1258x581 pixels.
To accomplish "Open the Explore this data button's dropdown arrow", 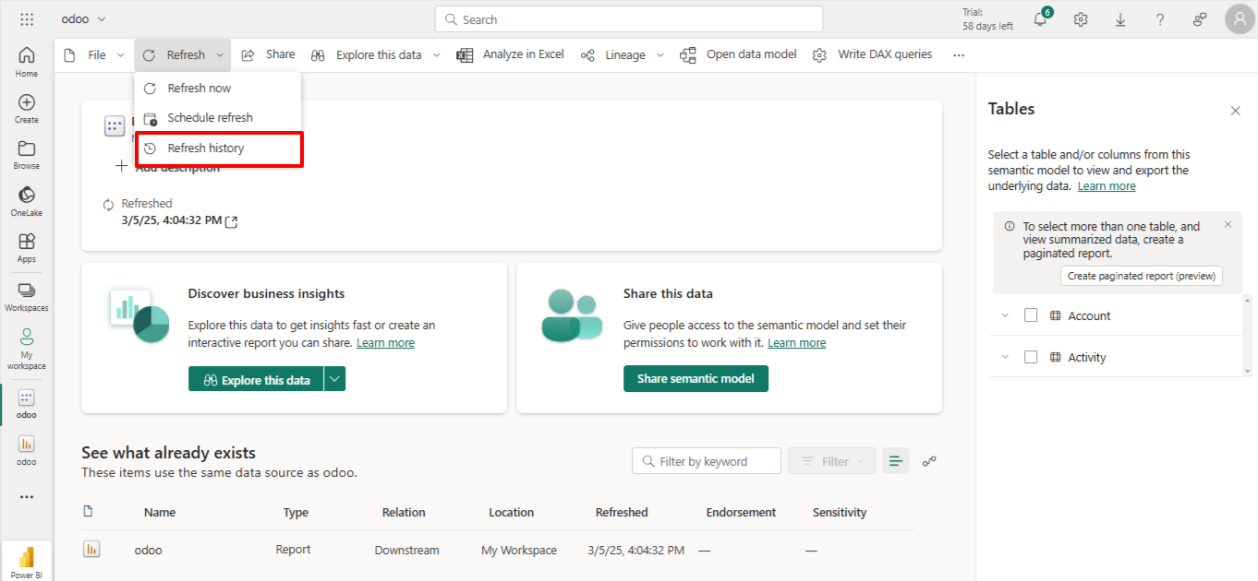I will pyautogui.click(x=335, y=379).
